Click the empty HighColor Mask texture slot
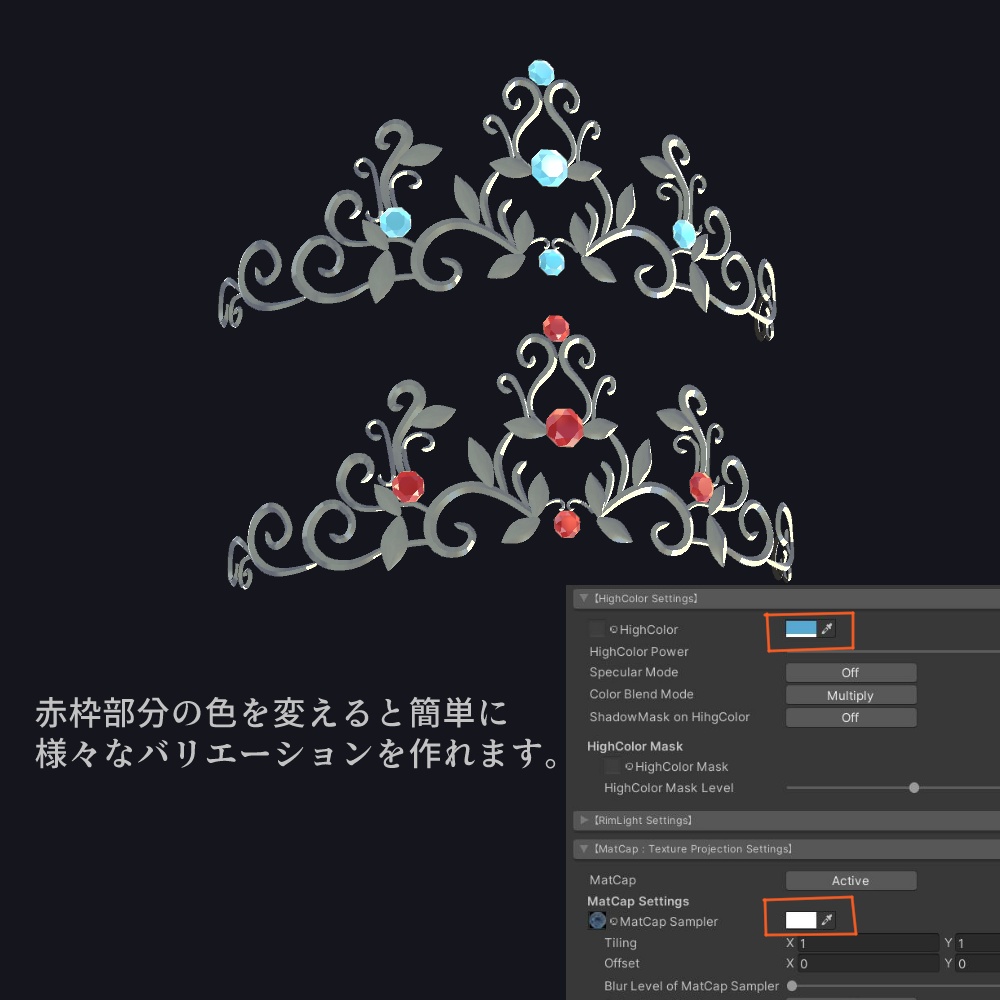The image size is (1000, 1000). (x=612, y=766)
